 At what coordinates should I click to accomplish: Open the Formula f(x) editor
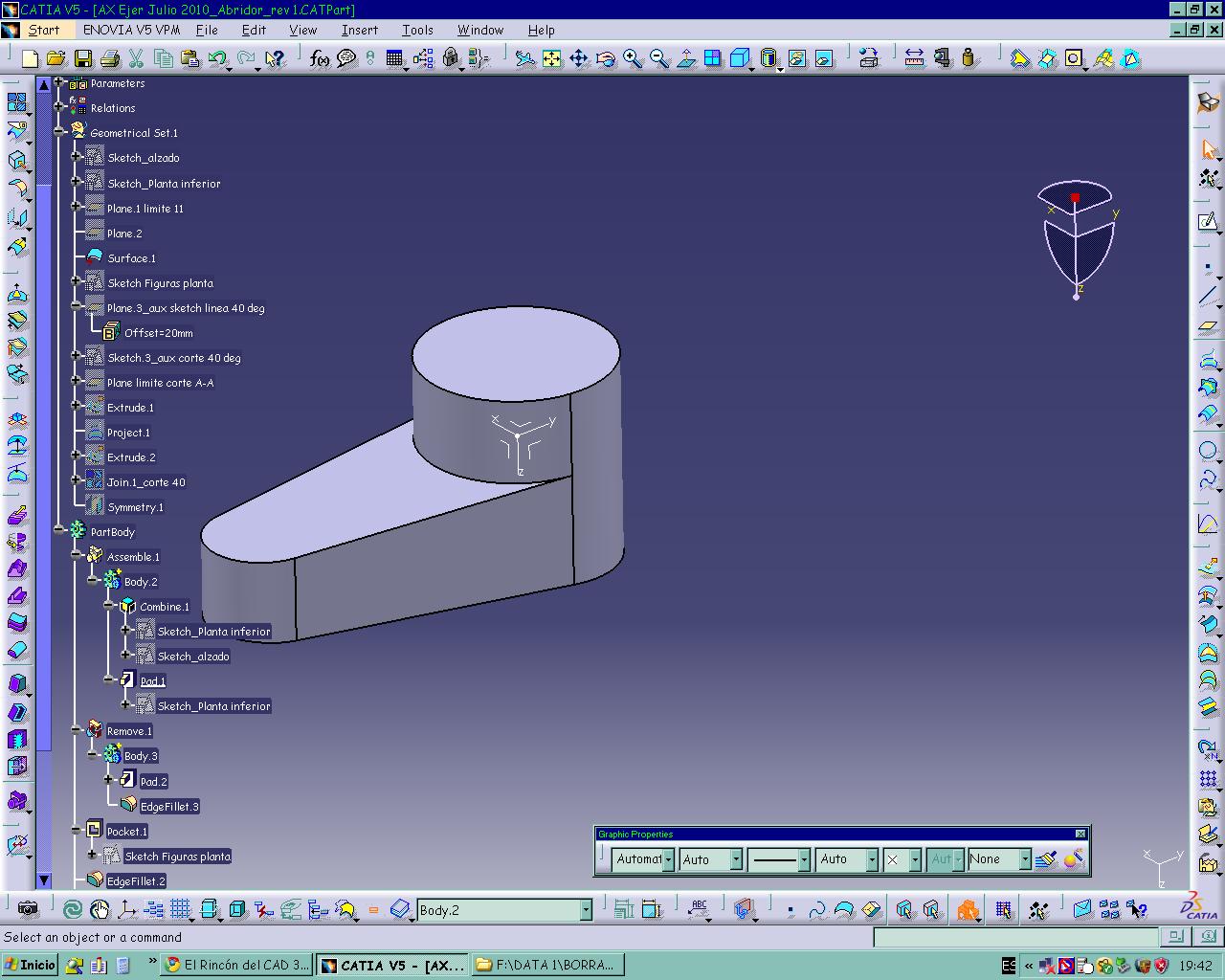[320, 59]
